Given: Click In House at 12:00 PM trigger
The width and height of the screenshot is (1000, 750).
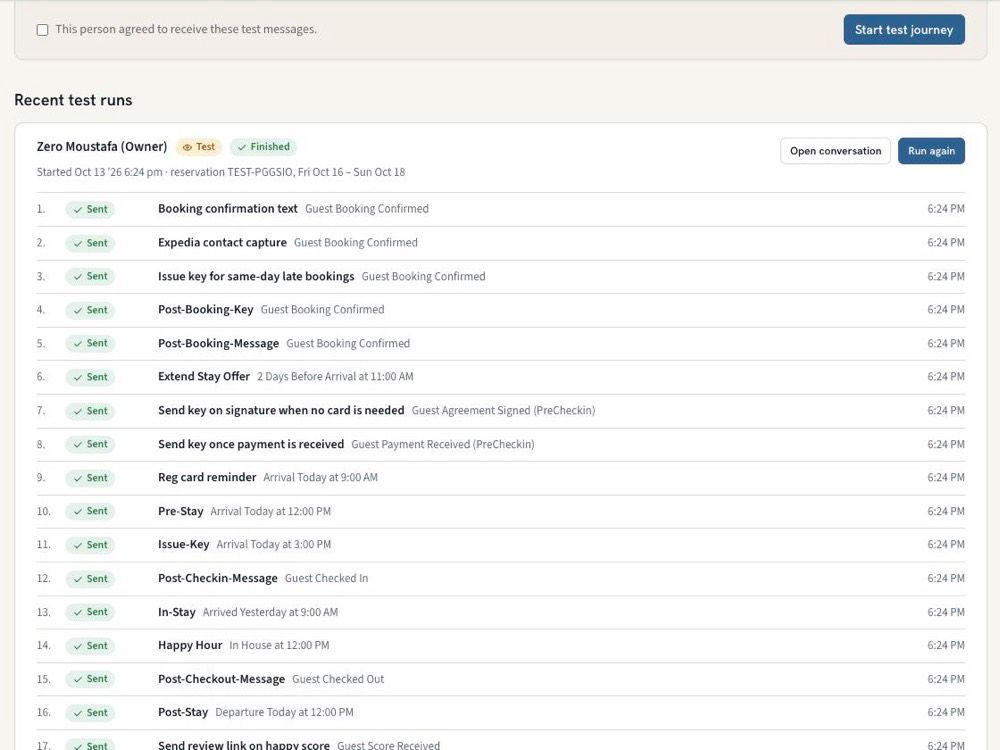Looking at the screenshot, I should click(x=279, y=645).
